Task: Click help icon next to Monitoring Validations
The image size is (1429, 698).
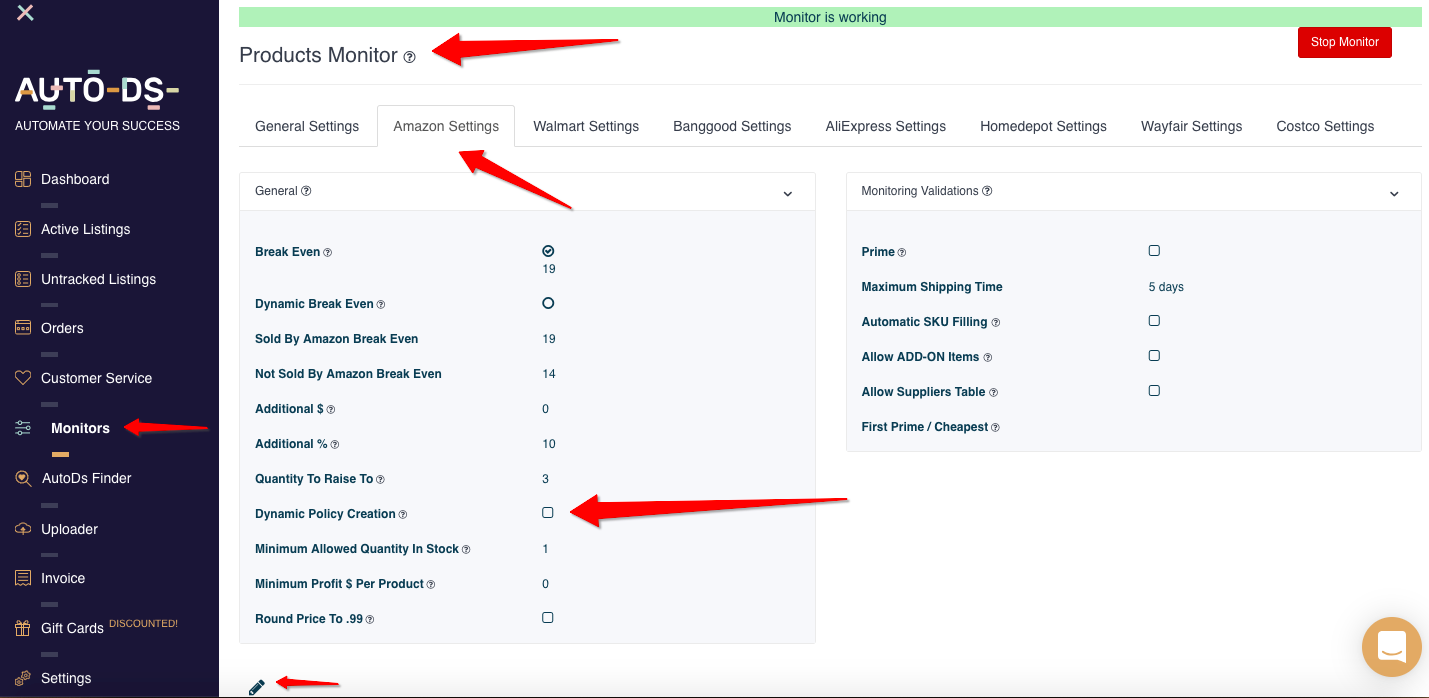Action: 987,191
